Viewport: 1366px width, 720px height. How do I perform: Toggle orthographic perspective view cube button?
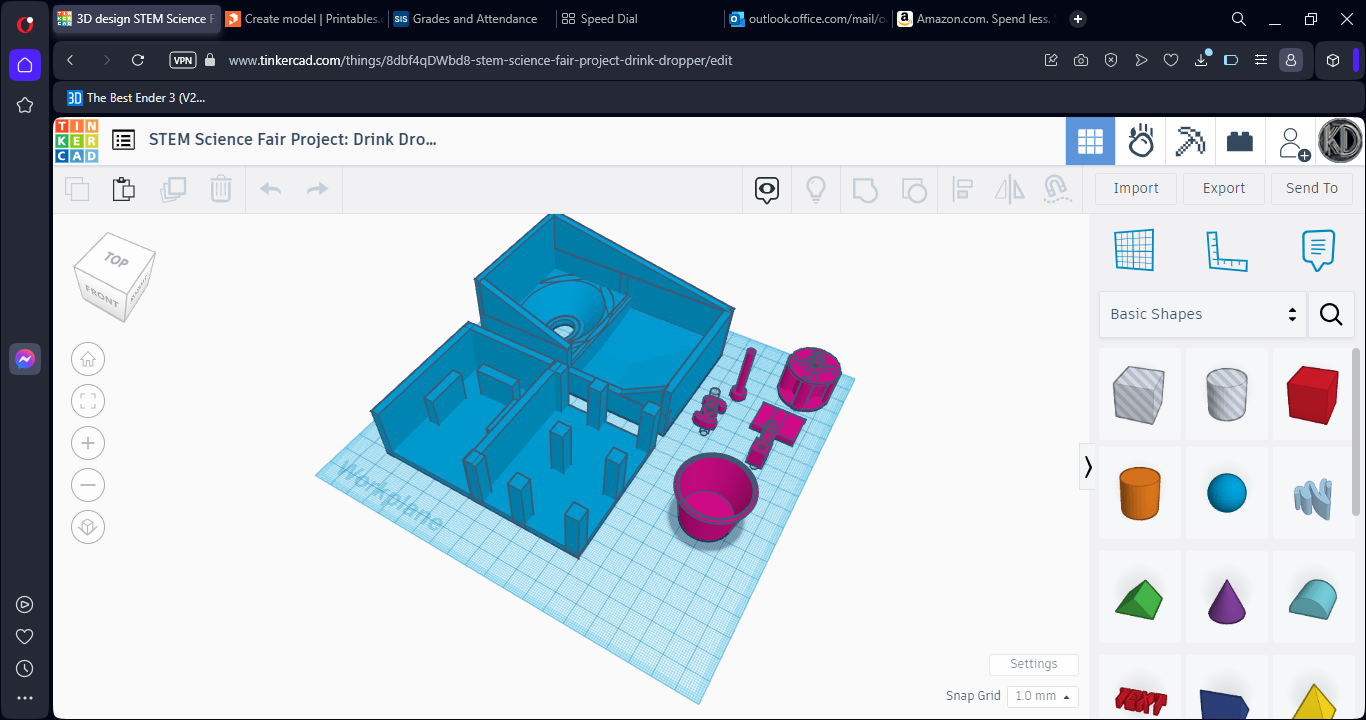pos(88,527)
